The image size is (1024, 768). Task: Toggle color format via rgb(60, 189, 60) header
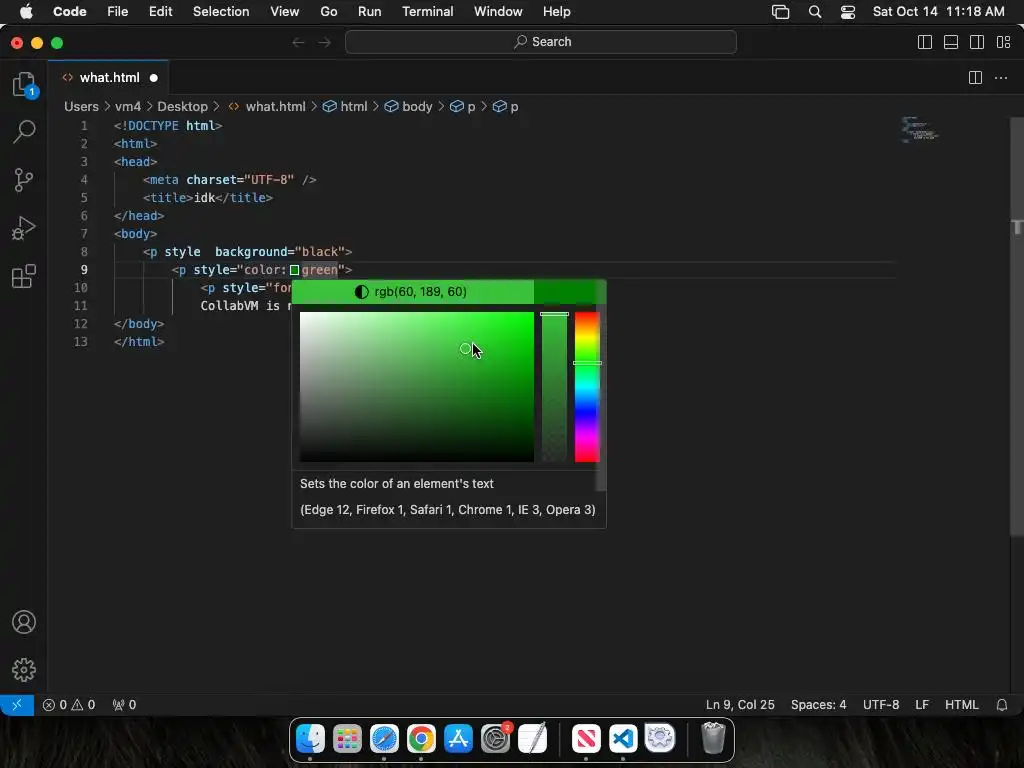point(413,292)
